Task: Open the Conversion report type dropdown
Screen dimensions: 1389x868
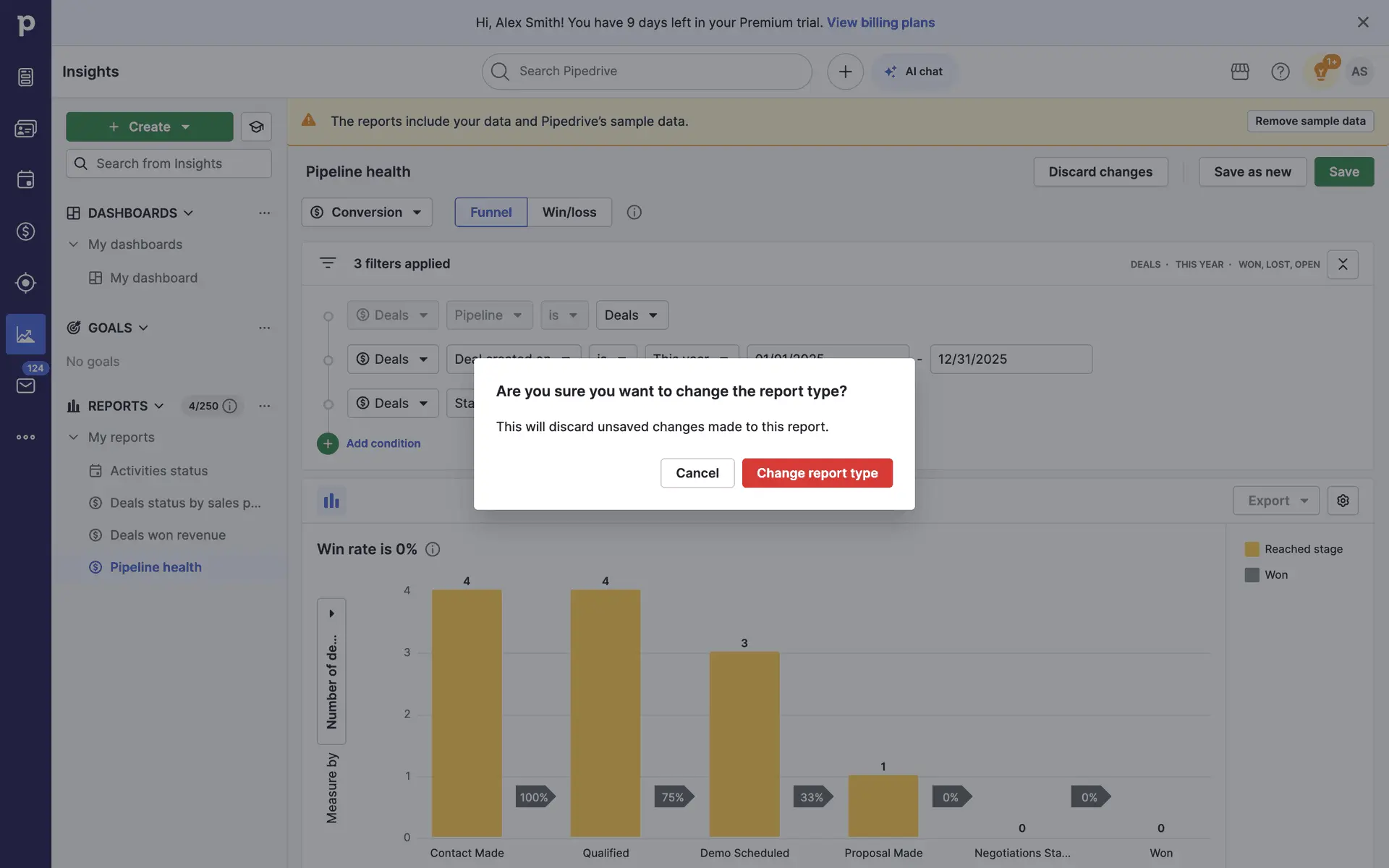Action: pos(367,212)
